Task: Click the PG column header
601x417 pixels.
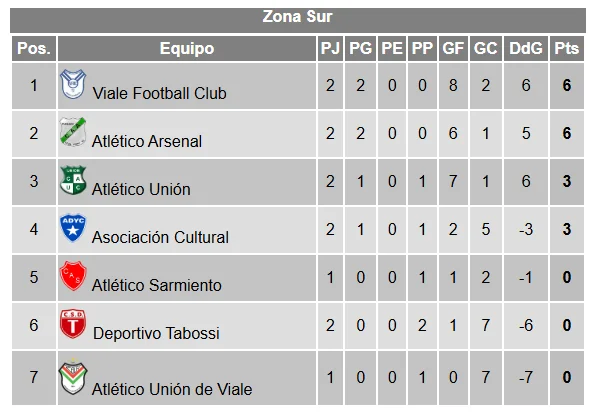Action: coord(360,48)
